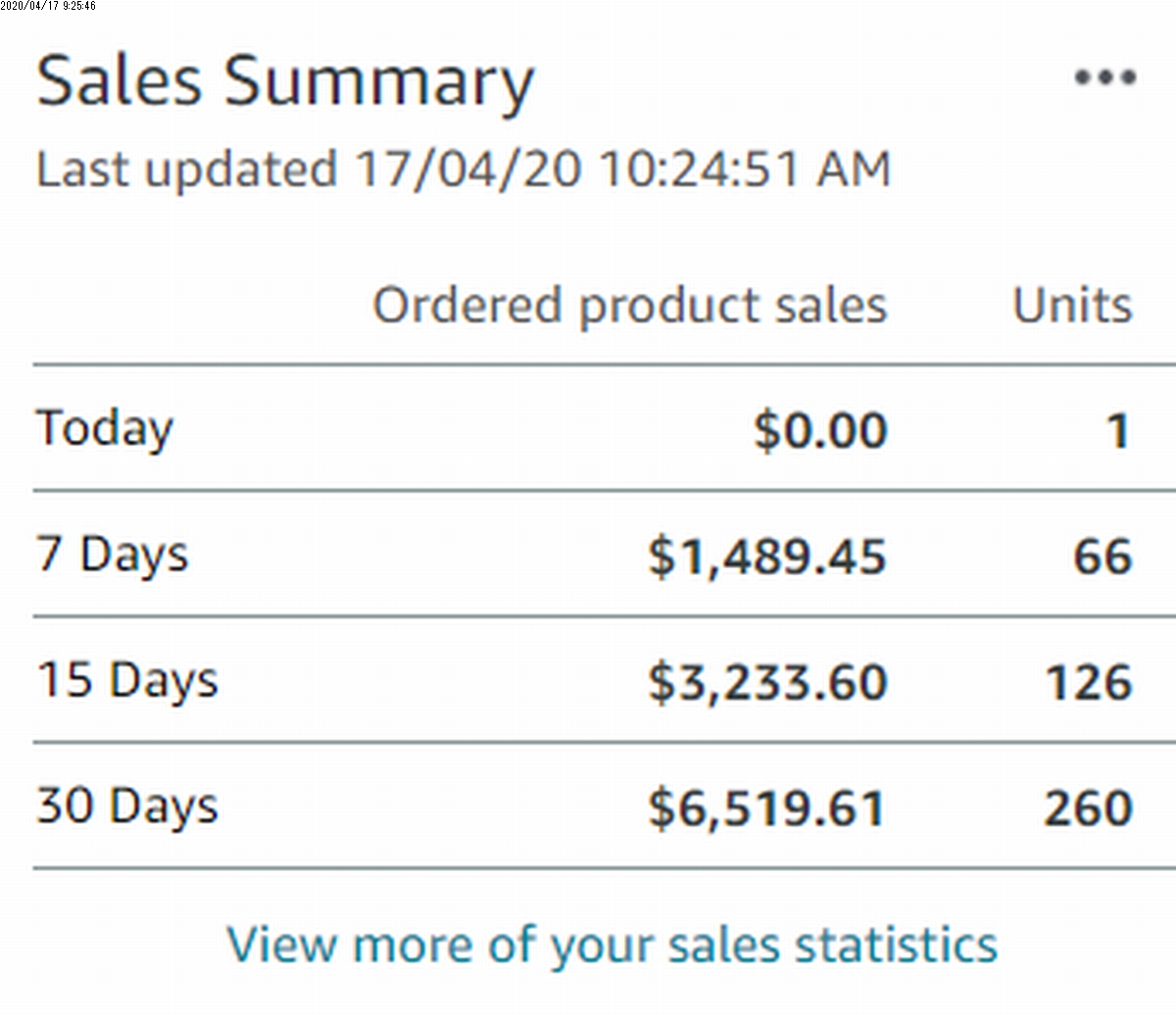
Task: Click the 260 units value
Action: point(1088,808)
